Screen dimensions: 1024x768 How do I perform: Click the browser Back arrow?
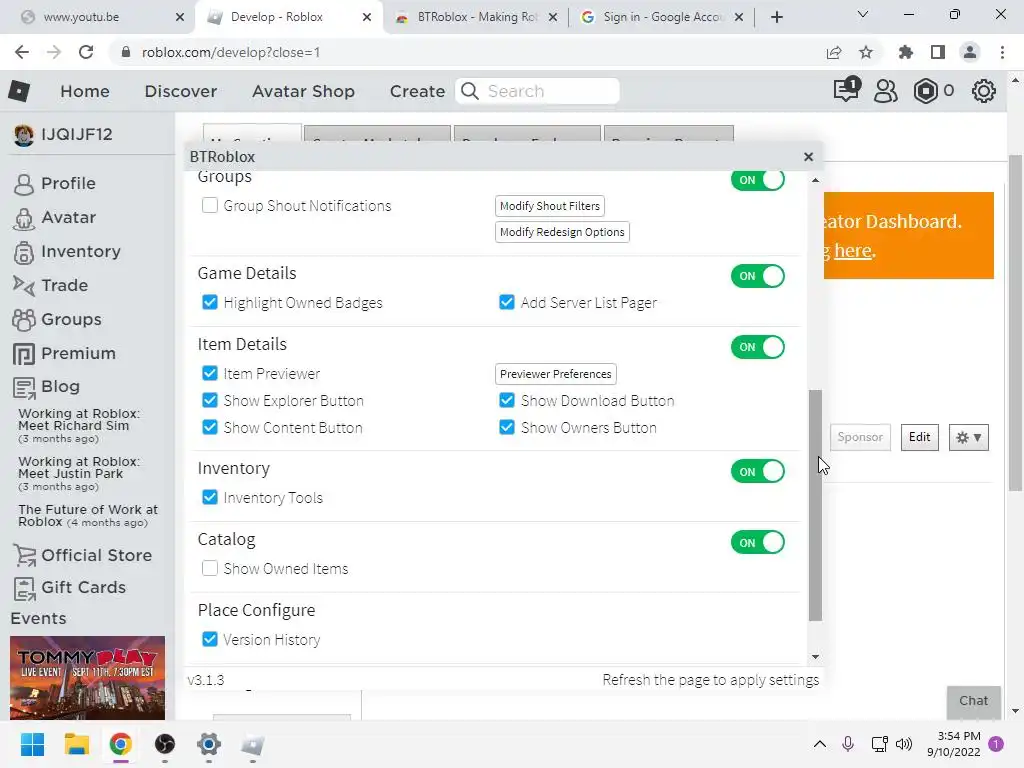[x=22, y=52]
